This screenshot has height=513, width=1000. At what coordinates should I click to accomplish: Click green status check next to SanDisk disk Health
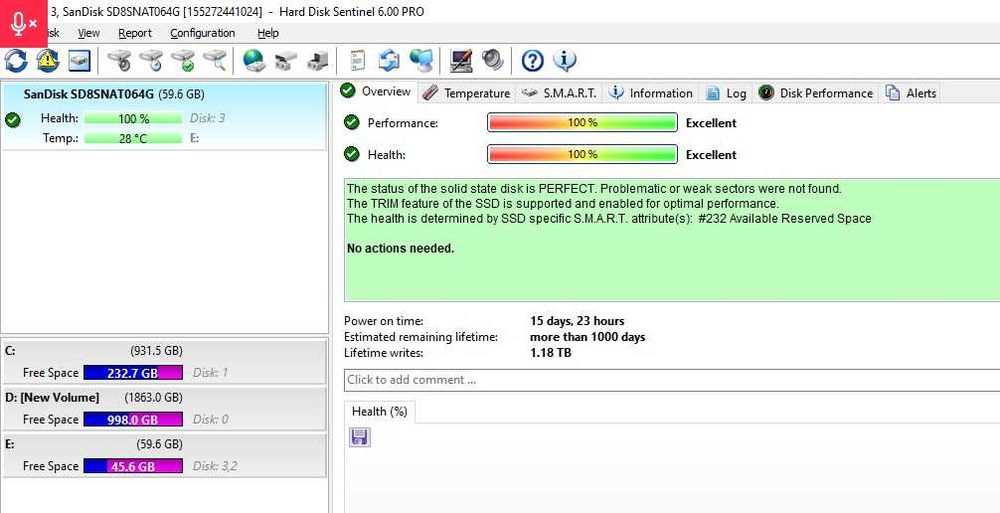click(x=12, y=119)
